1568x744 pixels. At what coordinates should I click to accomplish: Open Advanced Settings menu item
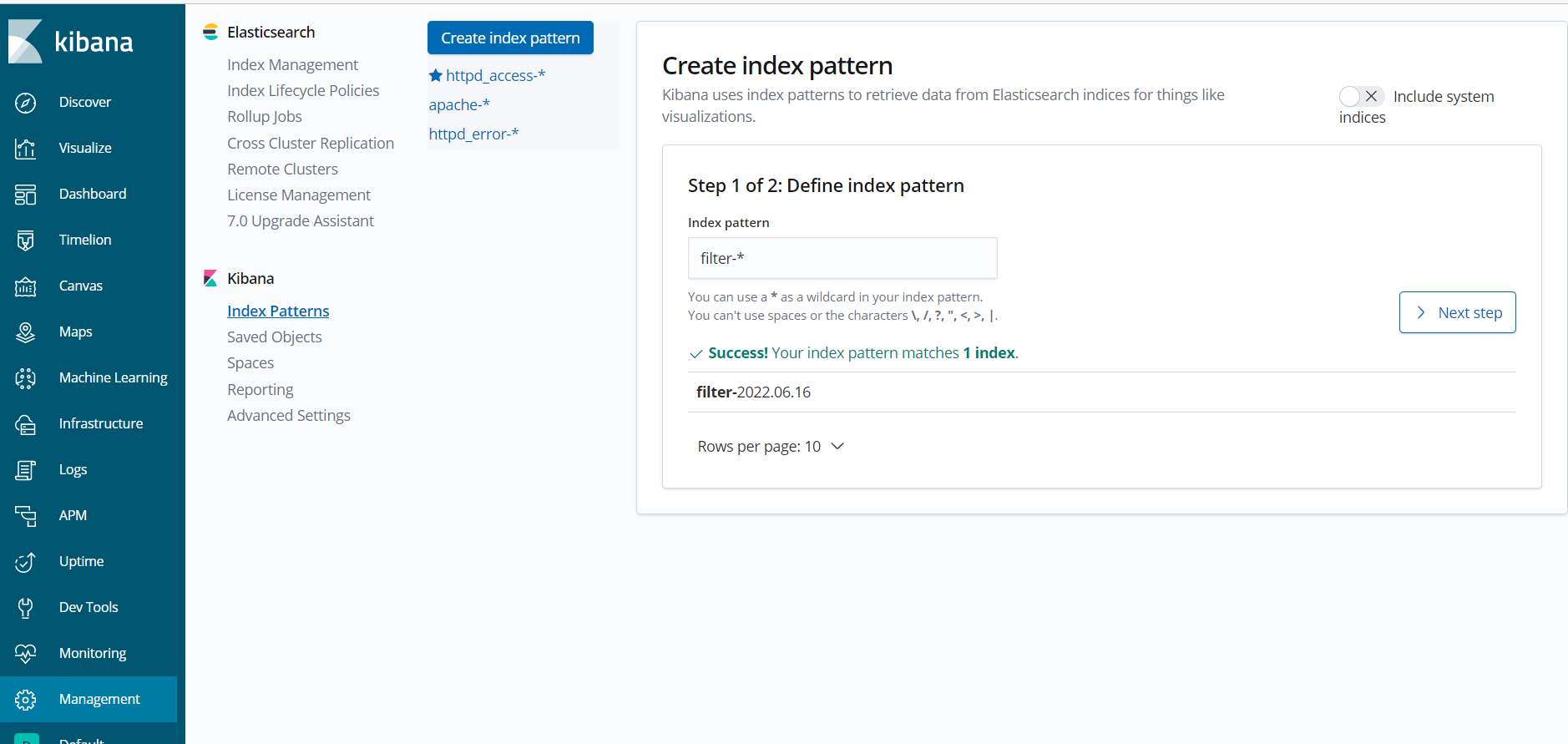coord(288,416)
